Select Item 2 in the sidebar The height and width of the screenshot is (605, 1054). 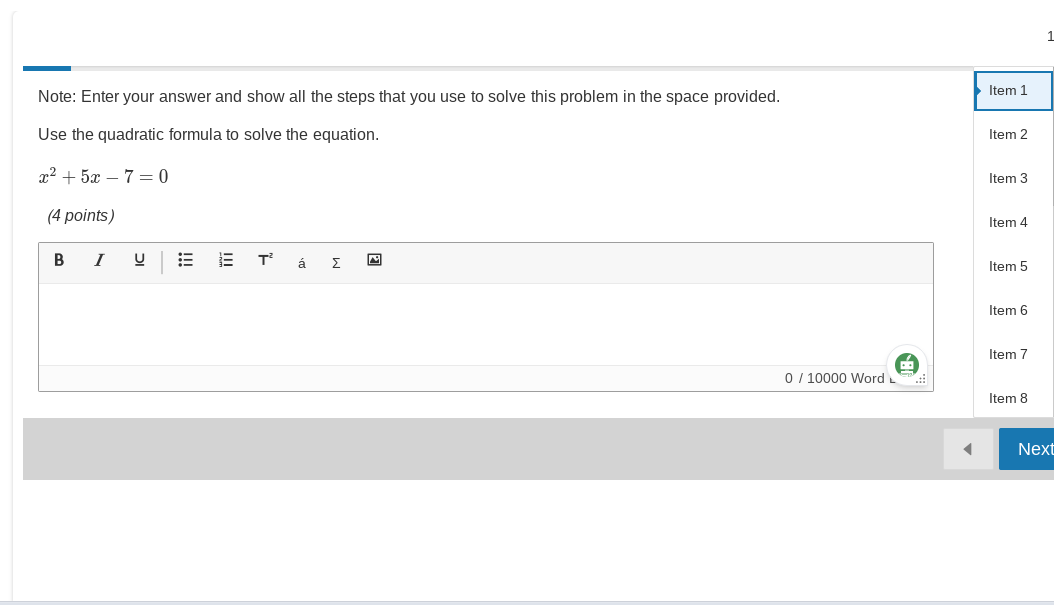coord(1007,134)
